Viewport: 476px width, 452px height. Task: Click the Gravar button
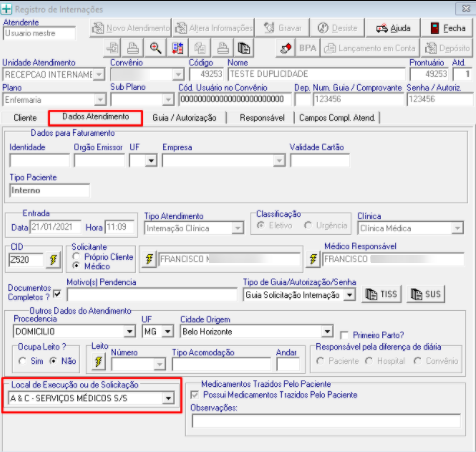pos(282,28)
